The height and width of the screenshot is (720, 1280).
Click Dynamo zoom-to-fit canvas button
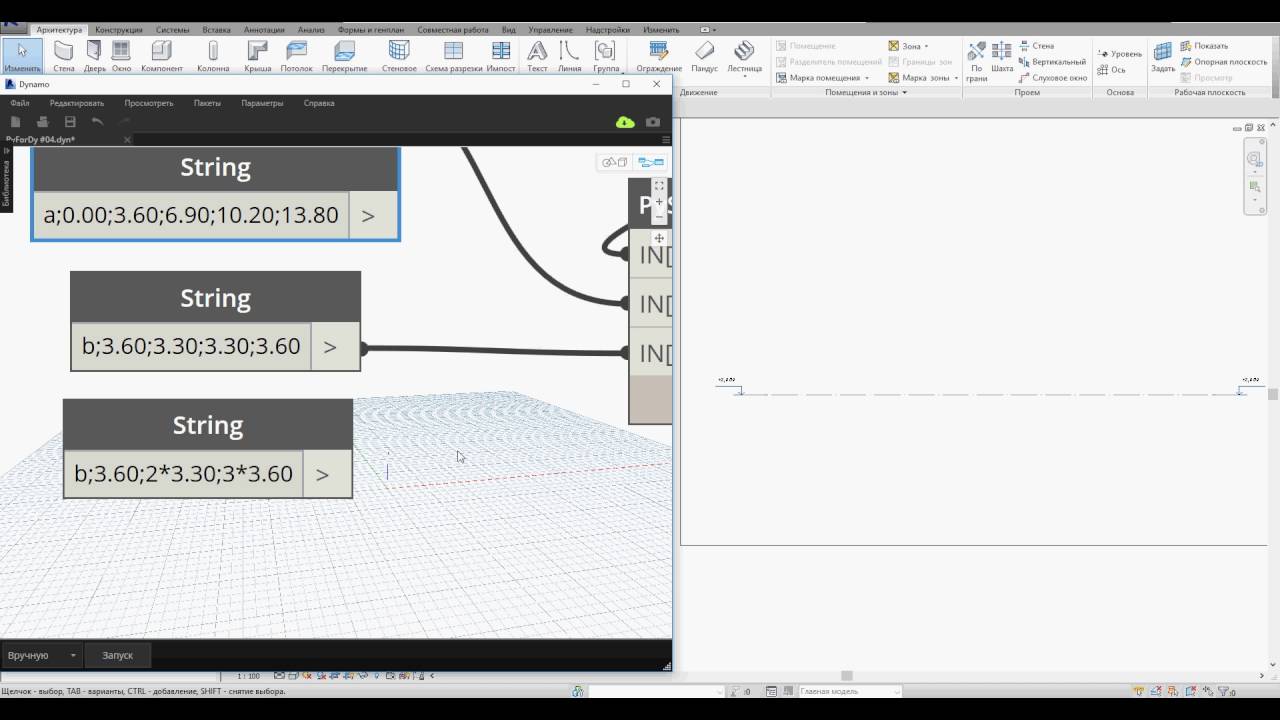click(659, 186)
